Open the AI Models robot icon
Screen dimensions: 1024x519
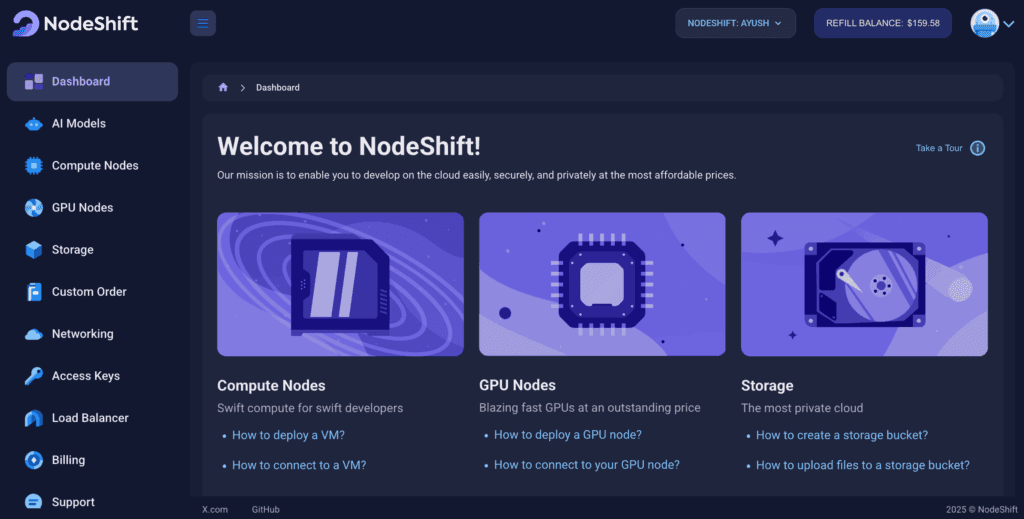coord(34,124)
